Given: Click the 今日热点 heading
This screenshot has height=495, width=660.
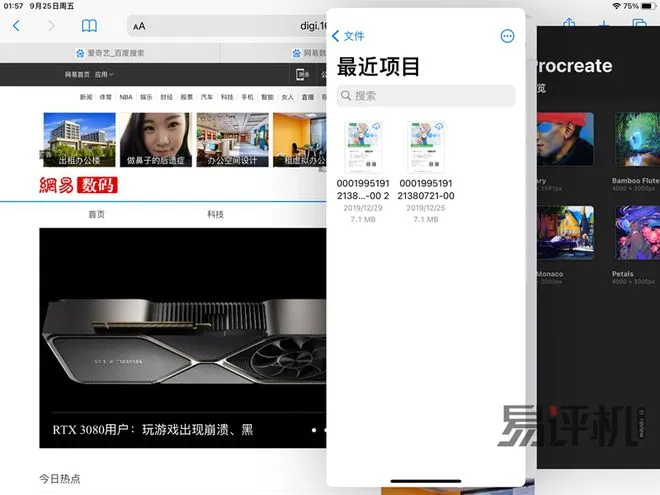Looking at the screenshot, I should (60, 479).
